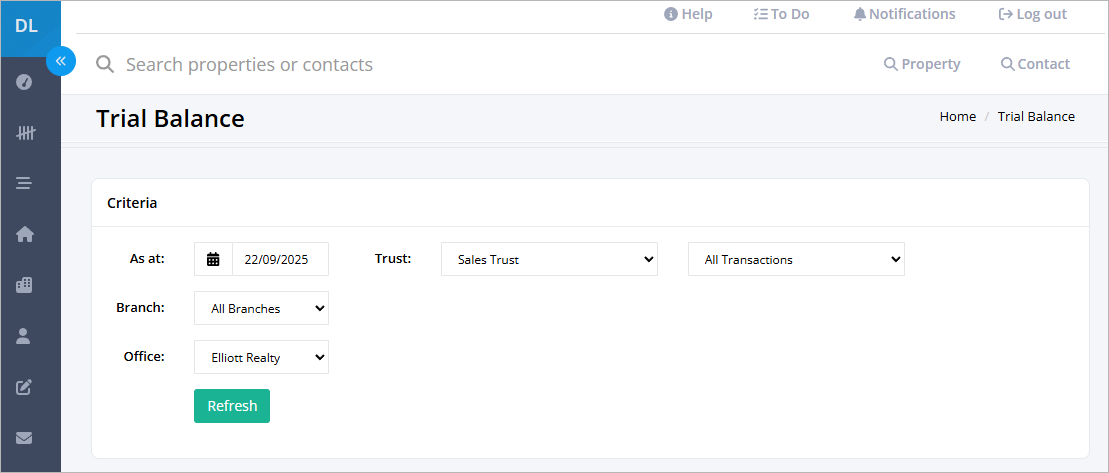This screenshot has width=1109, height=473.
Task: Collapse the sidebar with the double-chevron button
Action: click(x=61, y=61)
